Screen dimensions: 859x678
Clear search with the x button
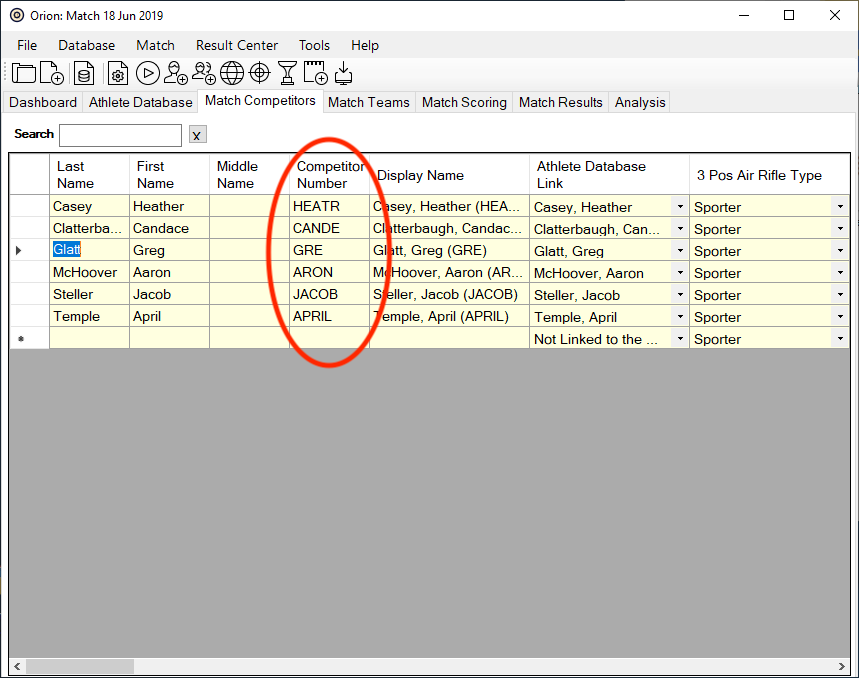[x=197, y=135]
